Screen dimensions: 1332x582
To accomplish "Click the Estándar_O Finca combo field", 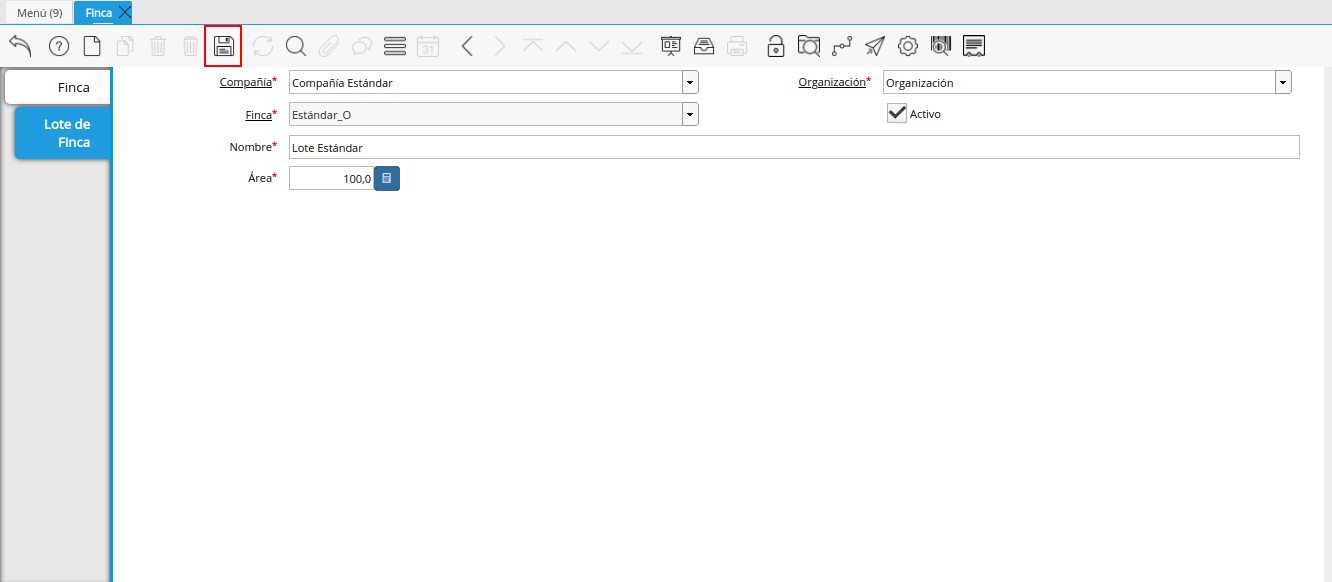I will tap(486, 115).
